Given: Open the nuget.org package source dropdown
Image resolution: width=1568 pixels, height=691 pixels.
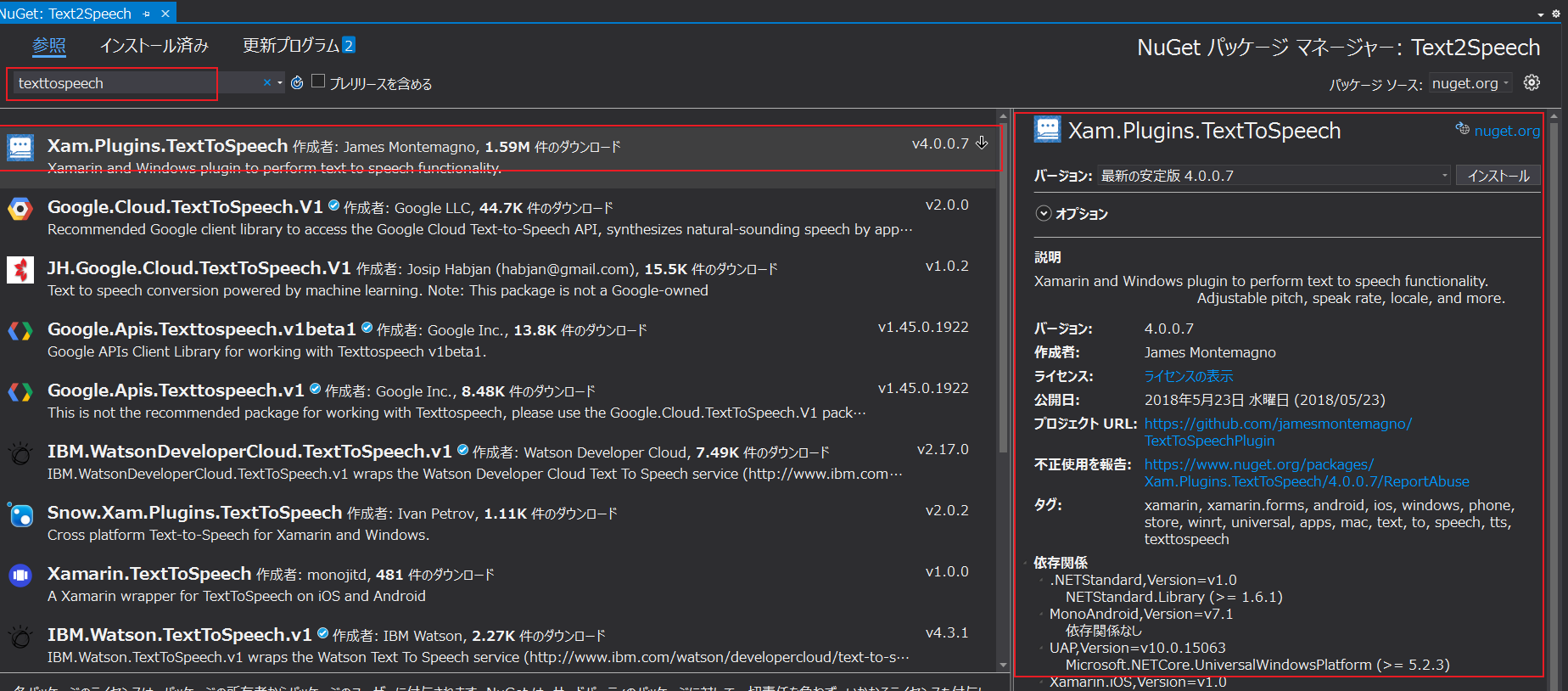Looking at the screenshot, I should tap(1470, 83).
